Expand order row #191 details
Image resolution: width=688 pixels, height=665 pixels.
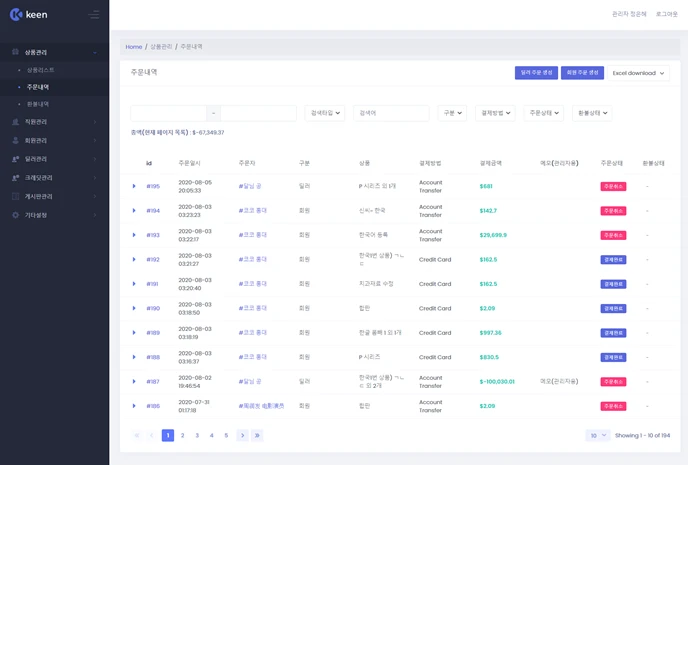[x=134, y=284]
